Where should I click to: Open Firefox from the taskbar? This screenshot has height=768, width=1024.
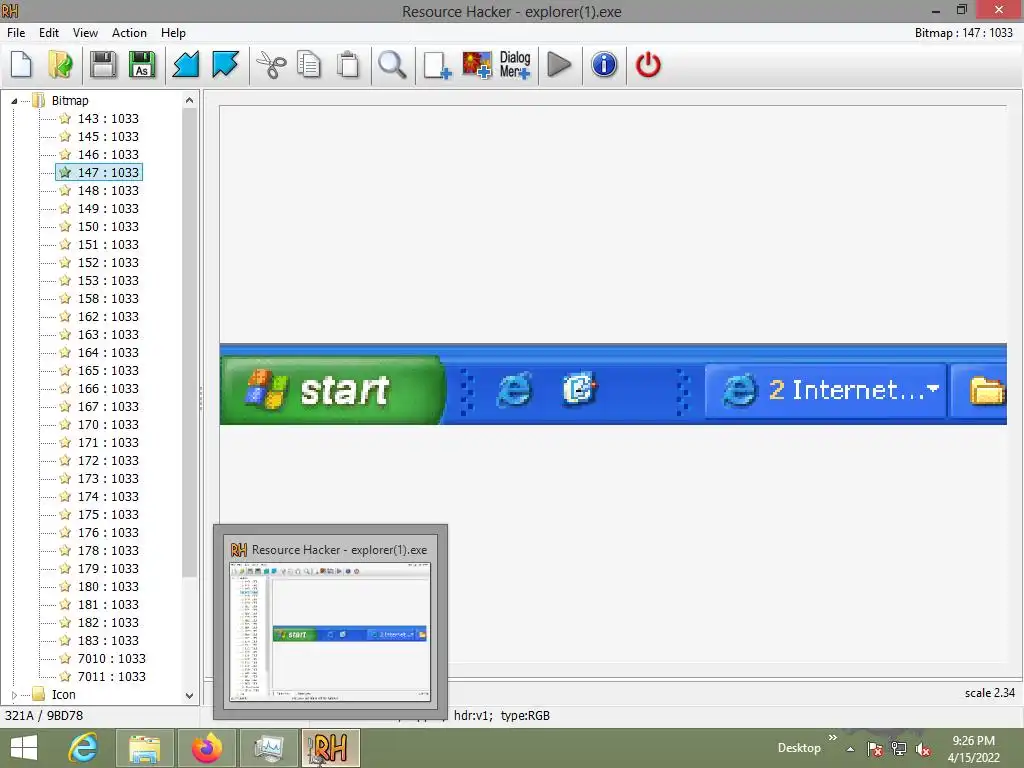[x=207, y=748]
